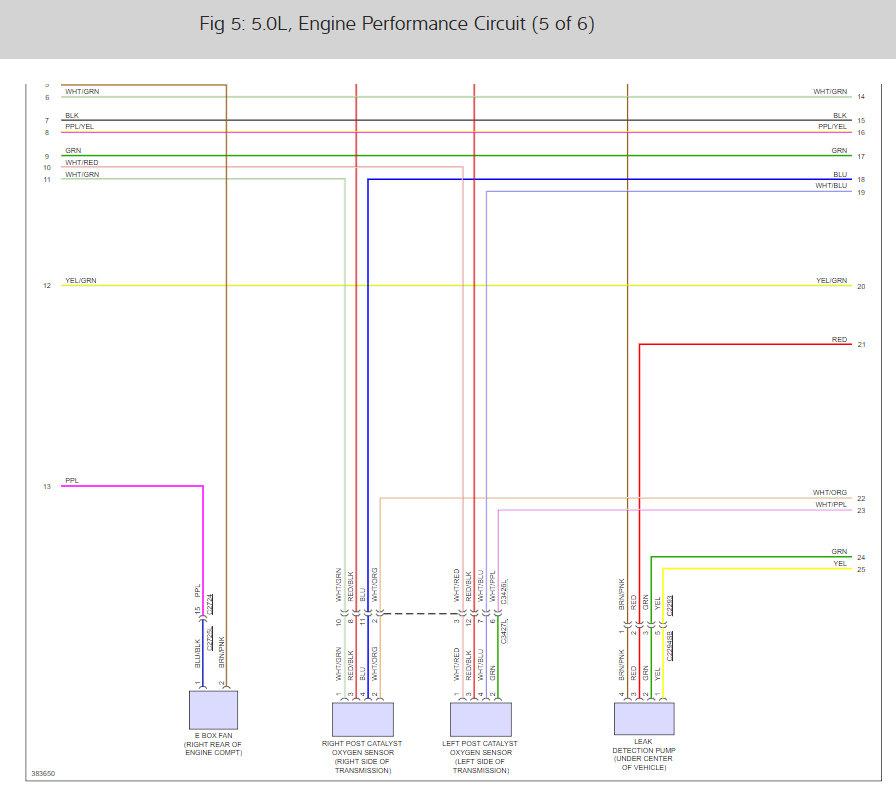Click the WHT/BLU label beside line 19
Screen dimensions: 896x785
click(x=831, y=186)
